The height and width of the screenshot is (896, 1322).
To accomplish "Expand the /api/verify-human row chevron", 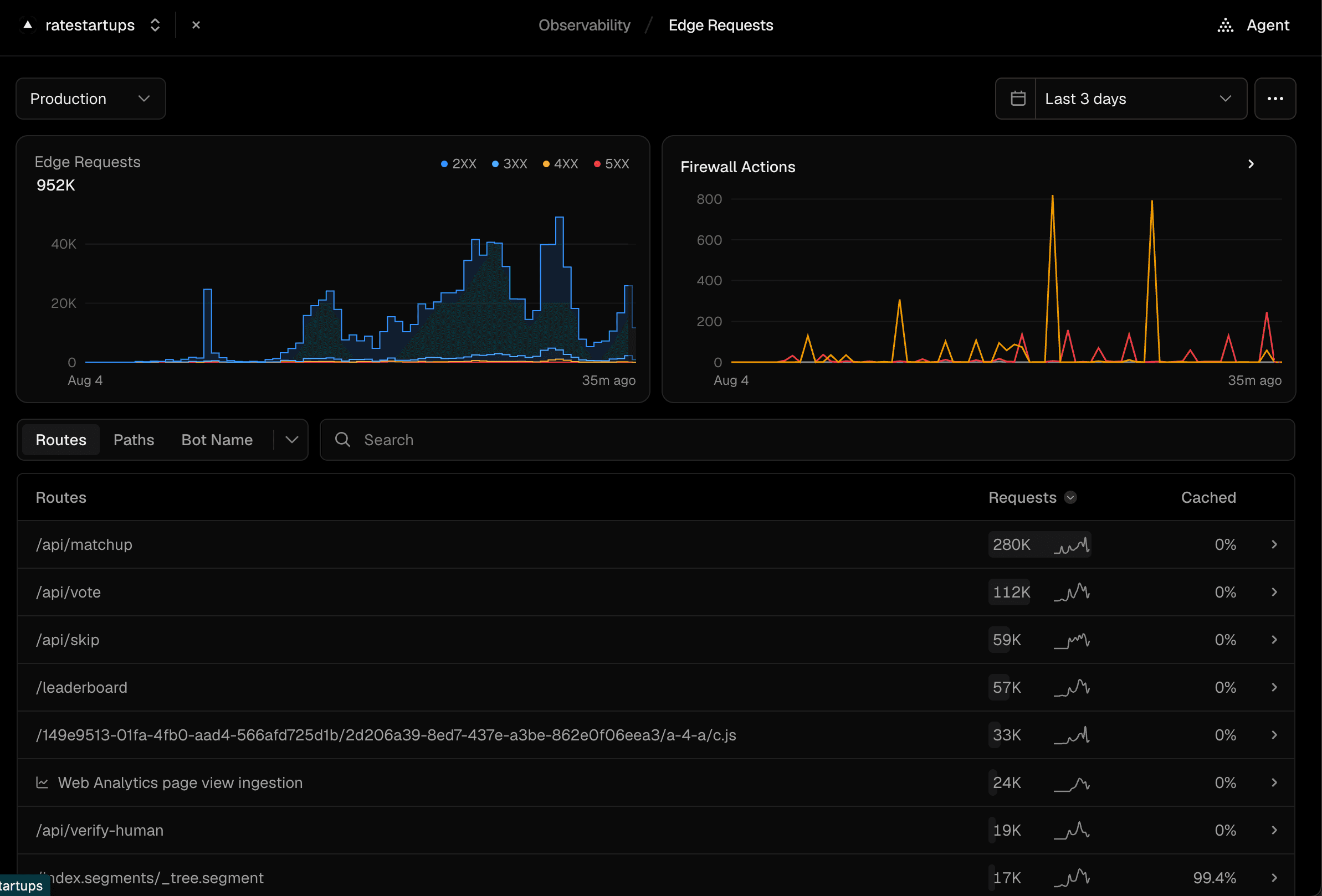I will 1274,830.
